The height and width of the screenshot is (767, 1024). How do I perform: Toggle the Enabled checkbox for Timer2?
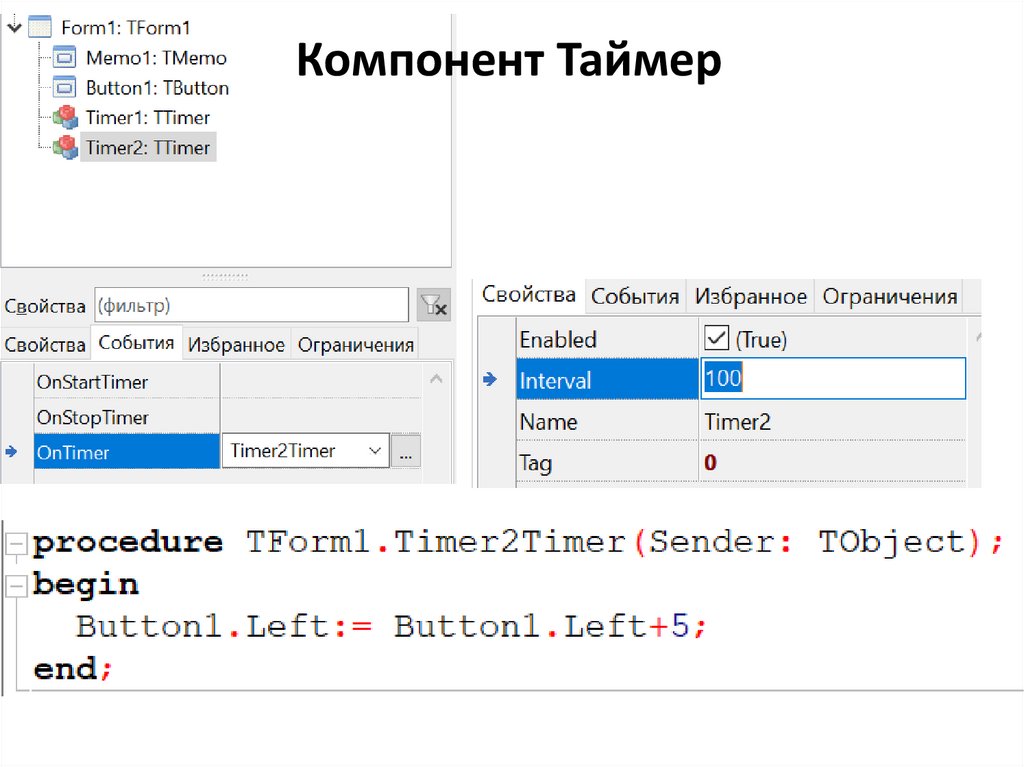pyautogui.click(x=717, y=338)
